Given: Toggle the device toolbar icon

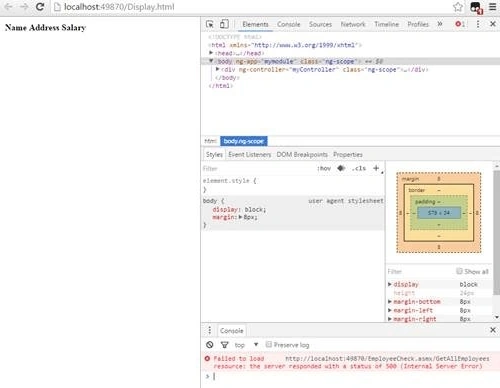Looking at the screenshot, I should tap(224, 24).
